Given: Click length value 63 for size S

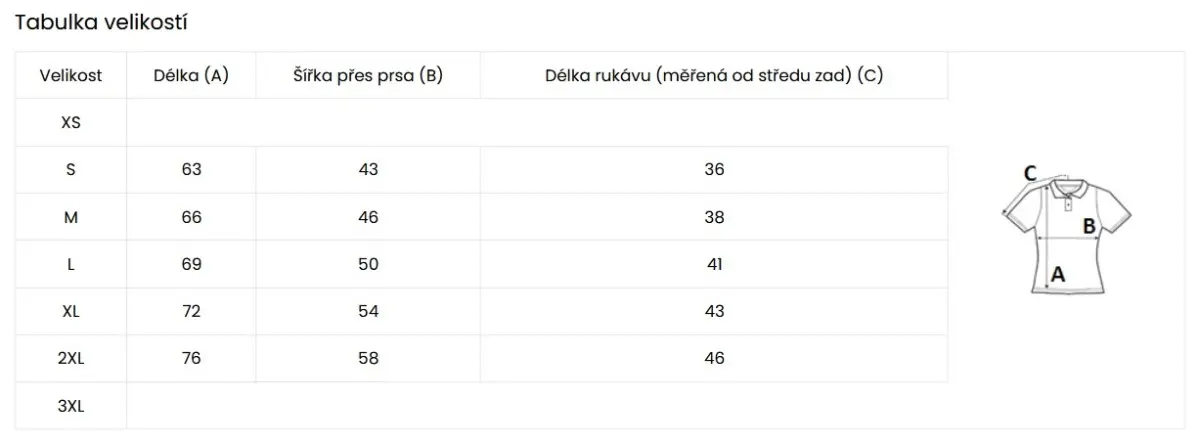Looking at the screenshot, I should tap(192, 170).
